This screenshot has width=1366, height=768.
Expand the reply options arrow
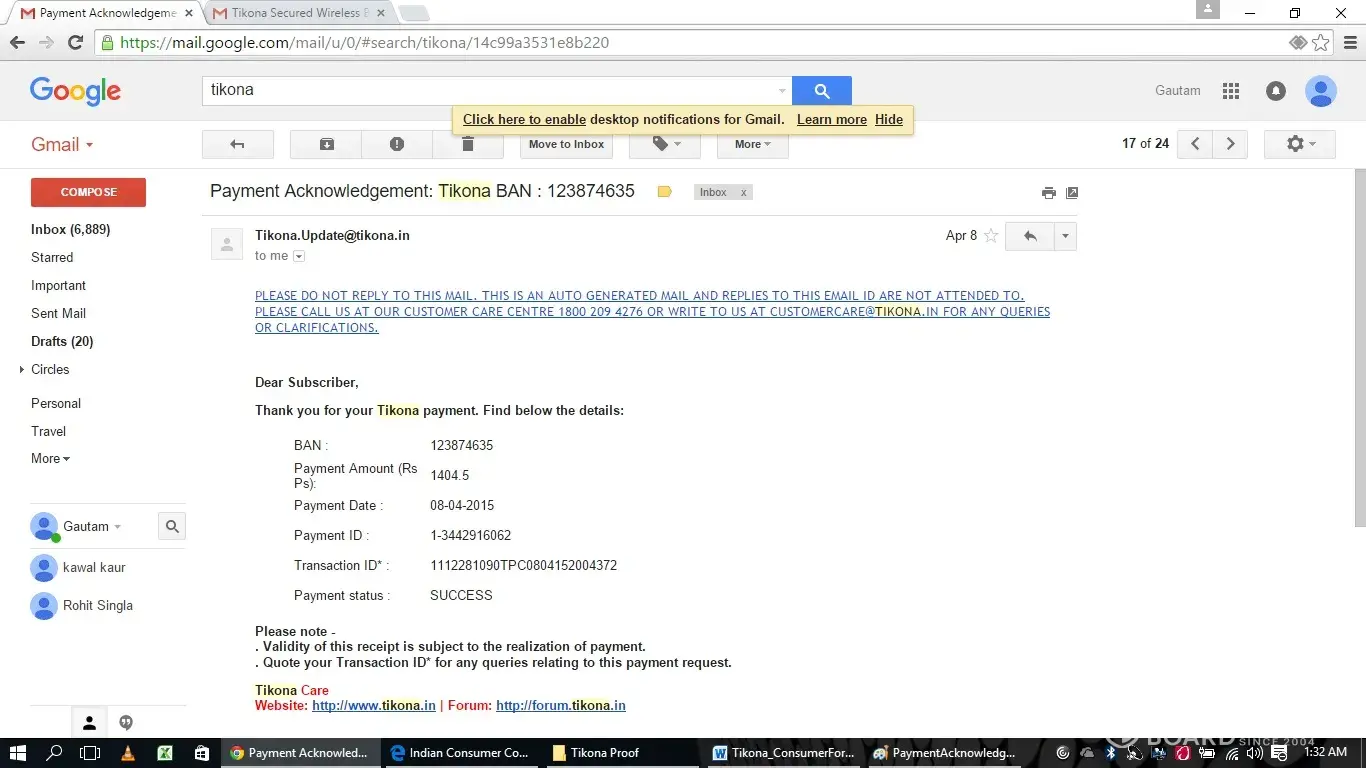point(1066,236)
